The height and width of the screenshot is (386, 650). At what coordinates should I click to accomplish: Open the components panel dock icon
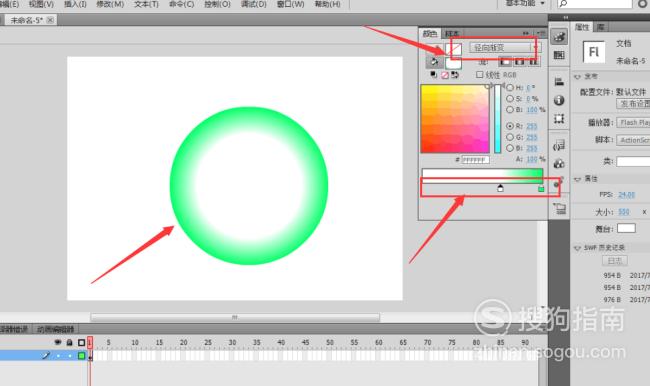coord(559,164)
